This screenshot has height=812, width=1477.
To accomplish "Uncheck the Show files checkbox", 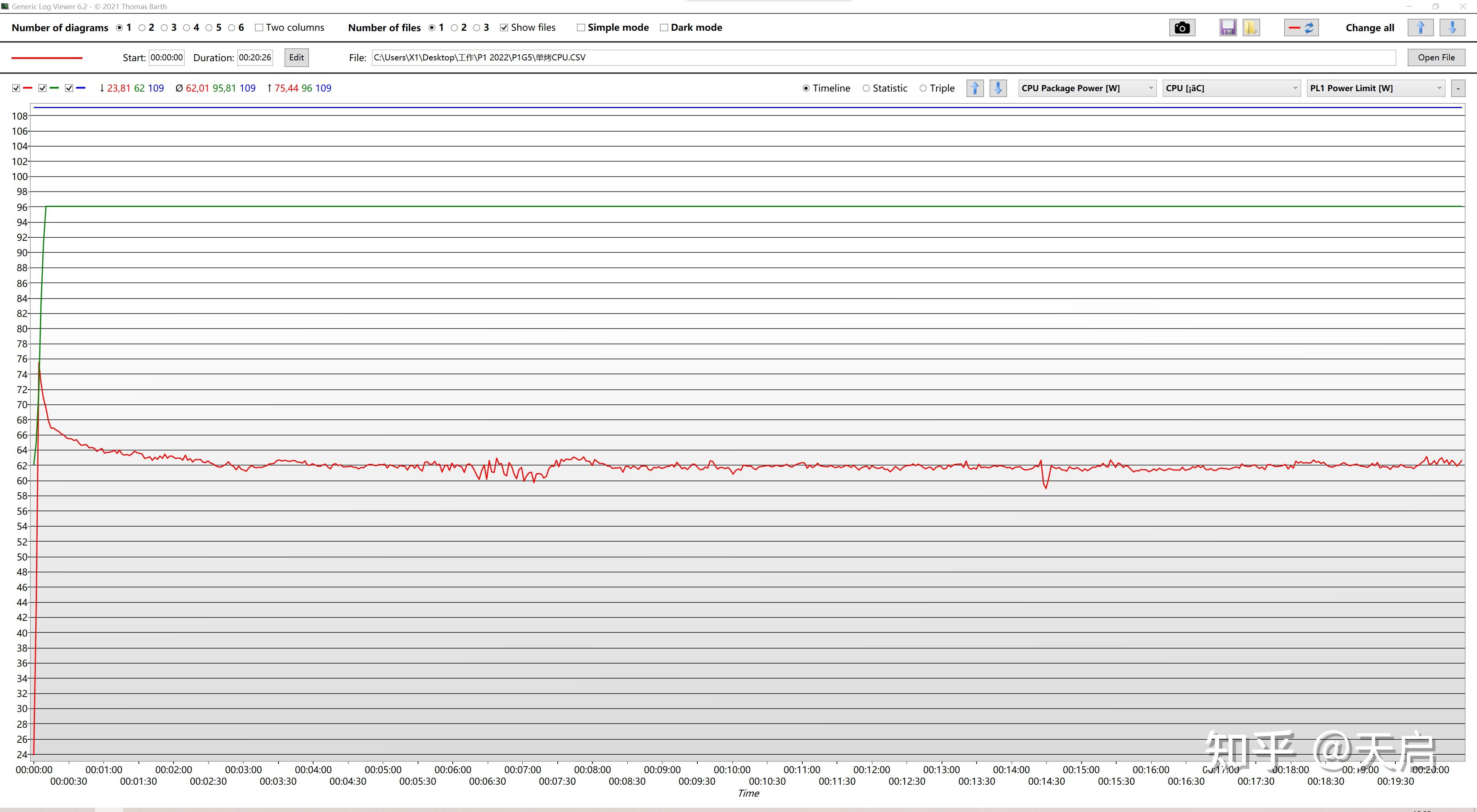I will [x=504, y=28].
